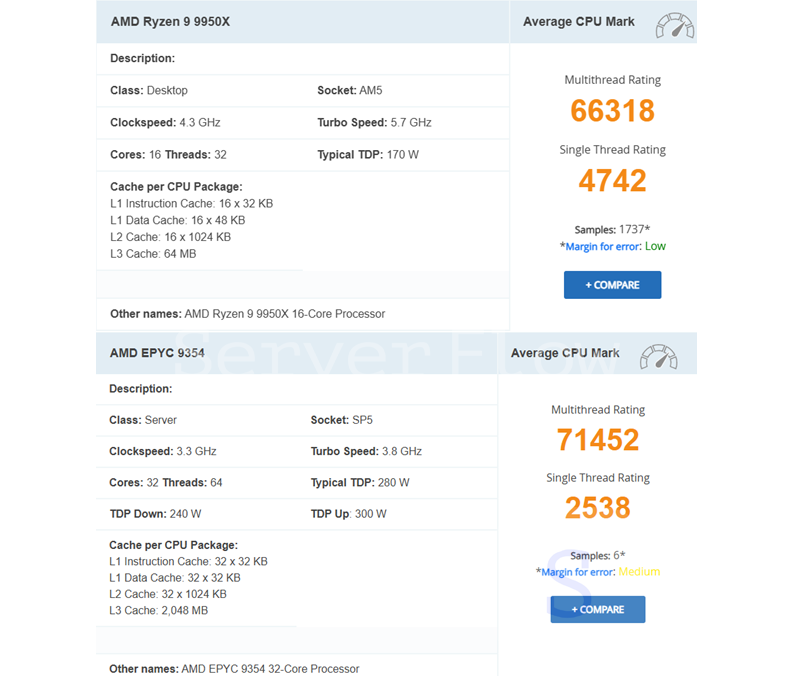Click Clockspeed: 3.3 GHz value

pyautogui.click(x=163, y=452)
